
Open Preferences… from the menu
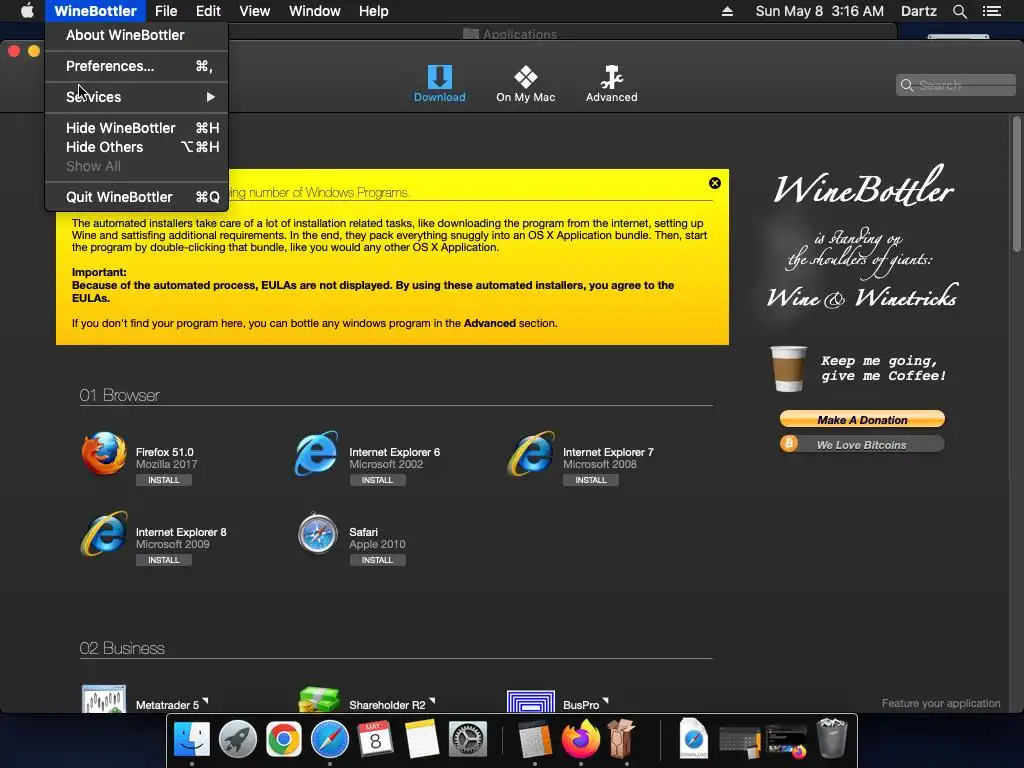(x=136, y=66)
